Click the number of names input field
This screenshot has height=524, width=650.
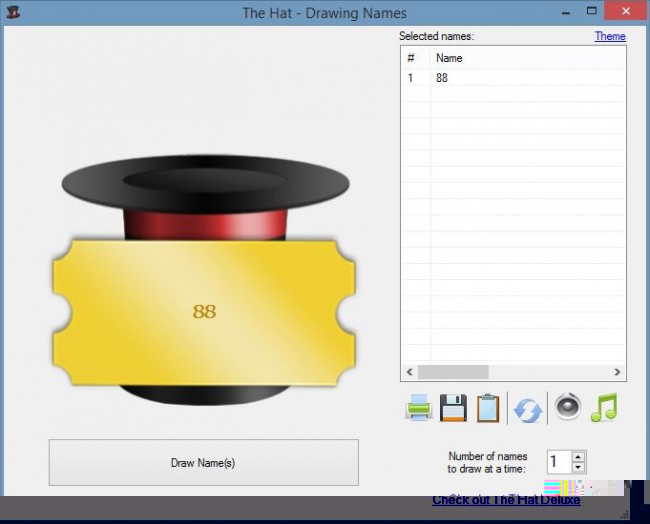pos(558,462)
